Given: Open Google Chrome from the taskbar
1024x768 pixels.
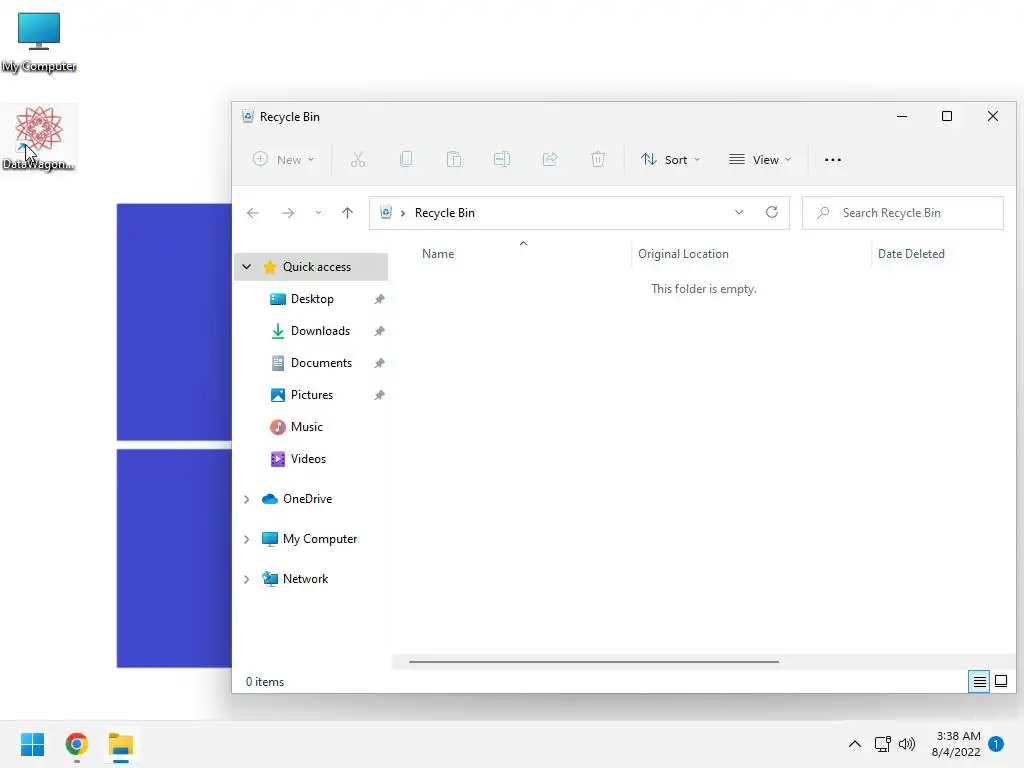Looking at the screenshot, I should (x=76, y=744).
